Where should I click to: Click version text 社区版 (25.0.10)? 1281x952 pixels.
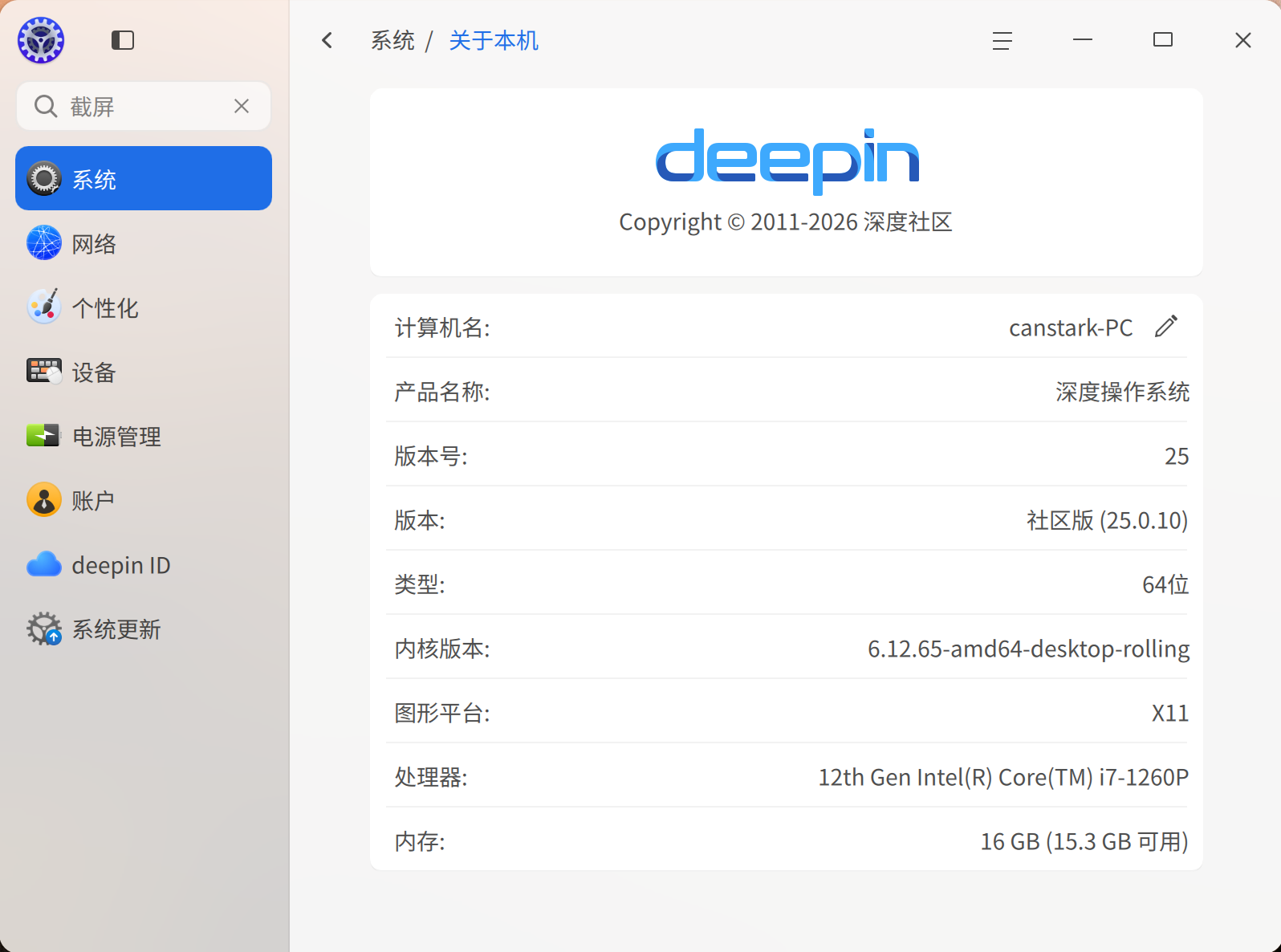1107,520
